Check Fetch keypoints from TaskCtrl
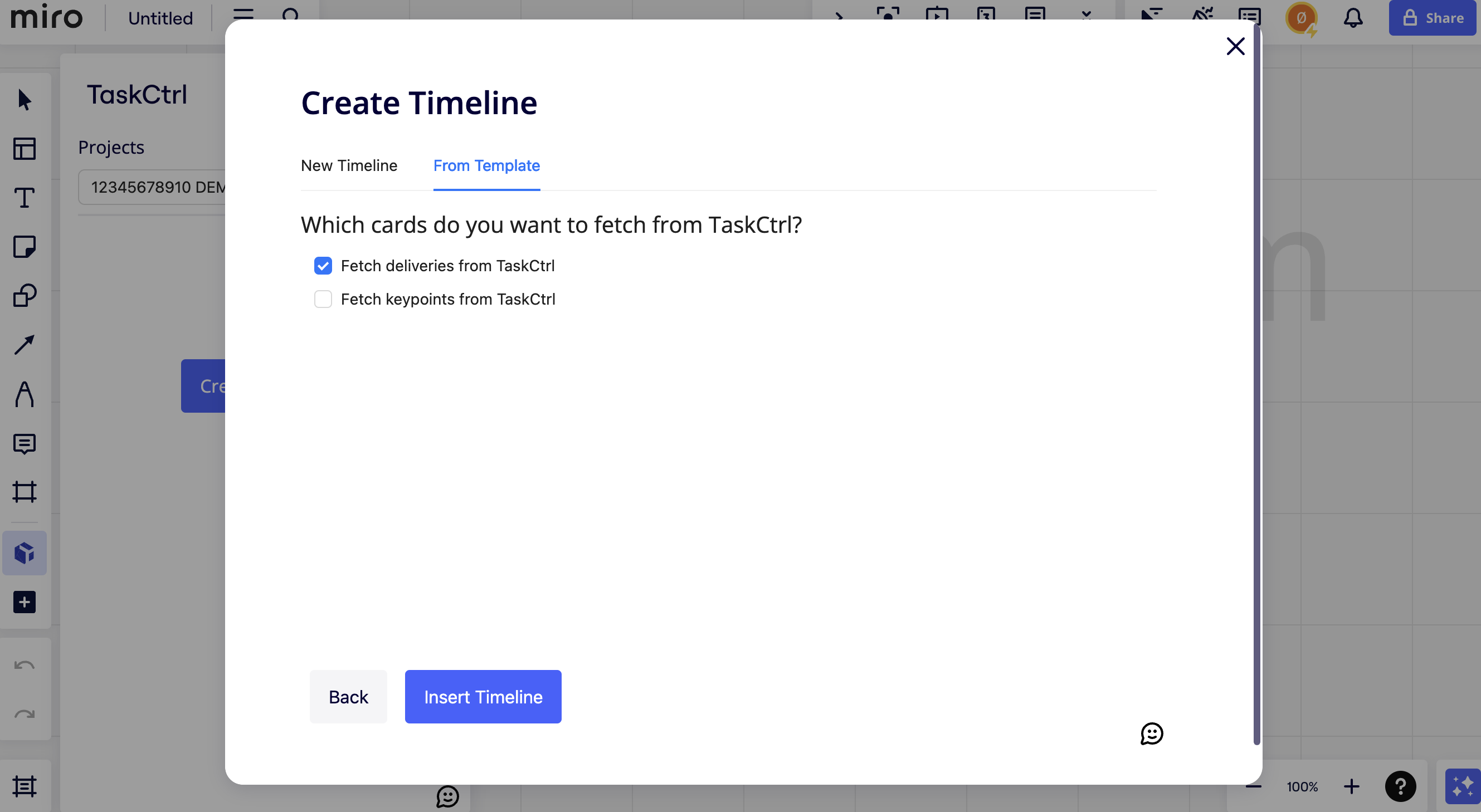 (x=323, y=299)
